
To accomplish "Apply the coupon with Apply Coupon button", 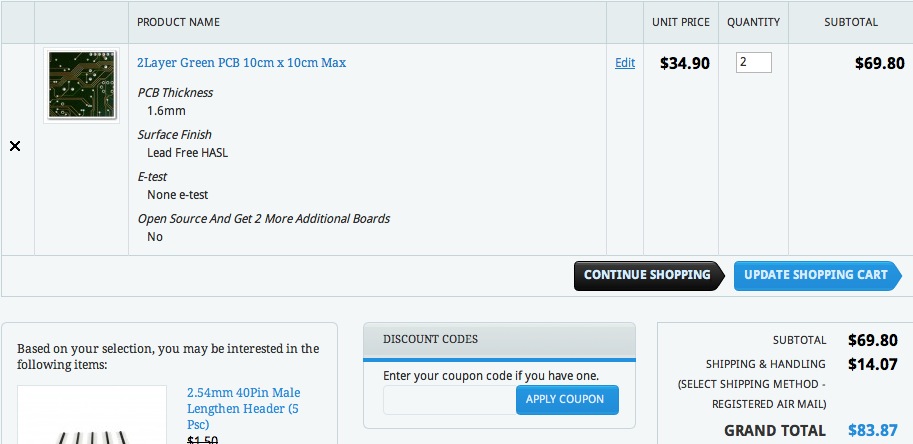I will [x=566, y=400].
